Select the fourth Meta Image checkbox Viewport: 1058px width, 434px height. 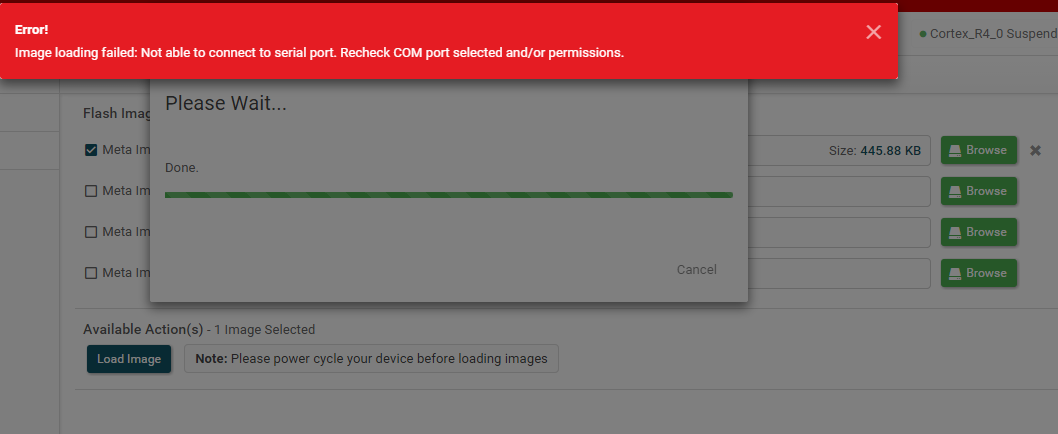pos(91,273)
